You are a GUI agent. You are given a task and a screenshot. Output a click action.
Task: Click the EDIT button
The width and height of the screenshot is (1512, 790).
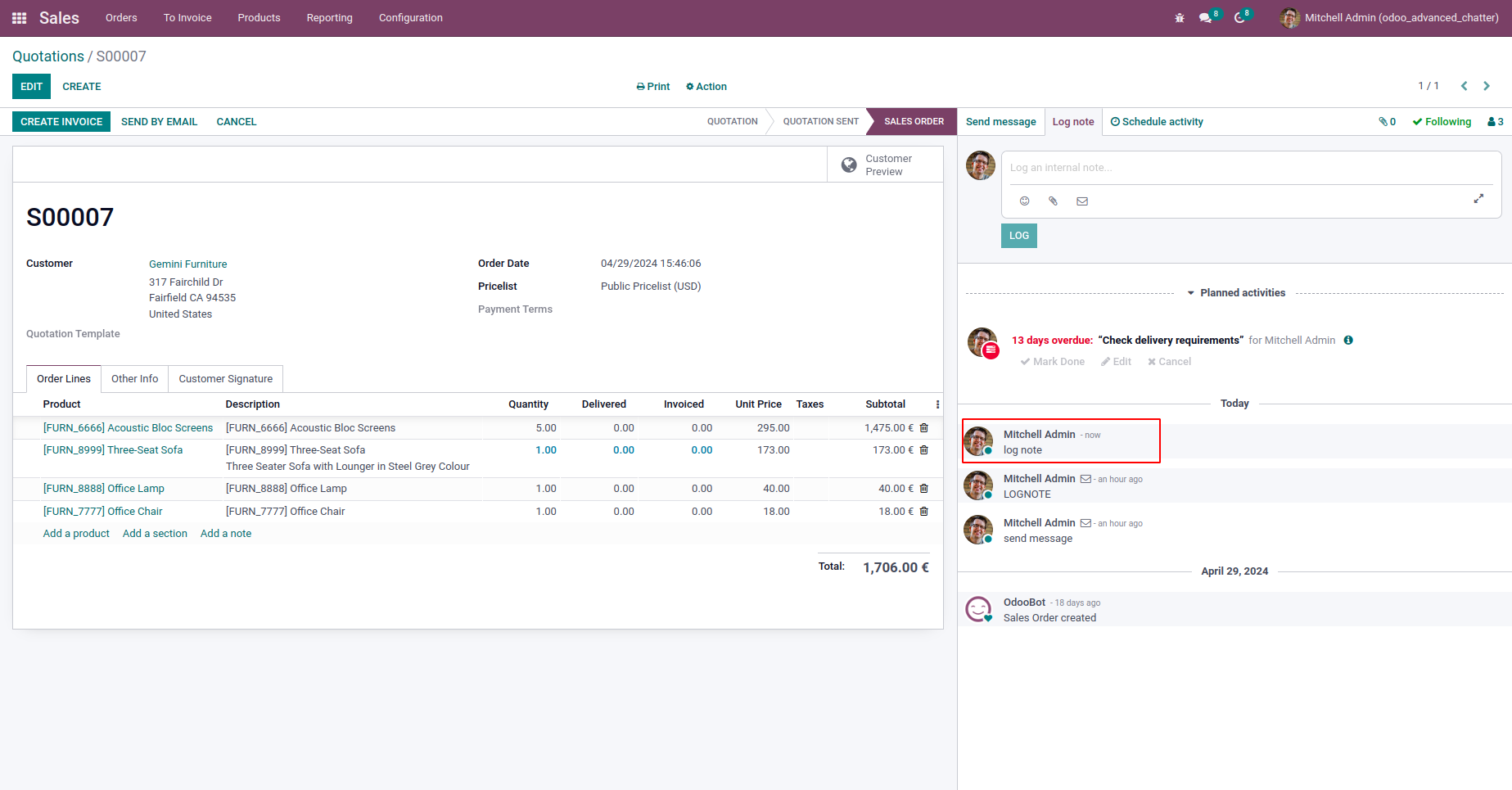tap(31, 87)
